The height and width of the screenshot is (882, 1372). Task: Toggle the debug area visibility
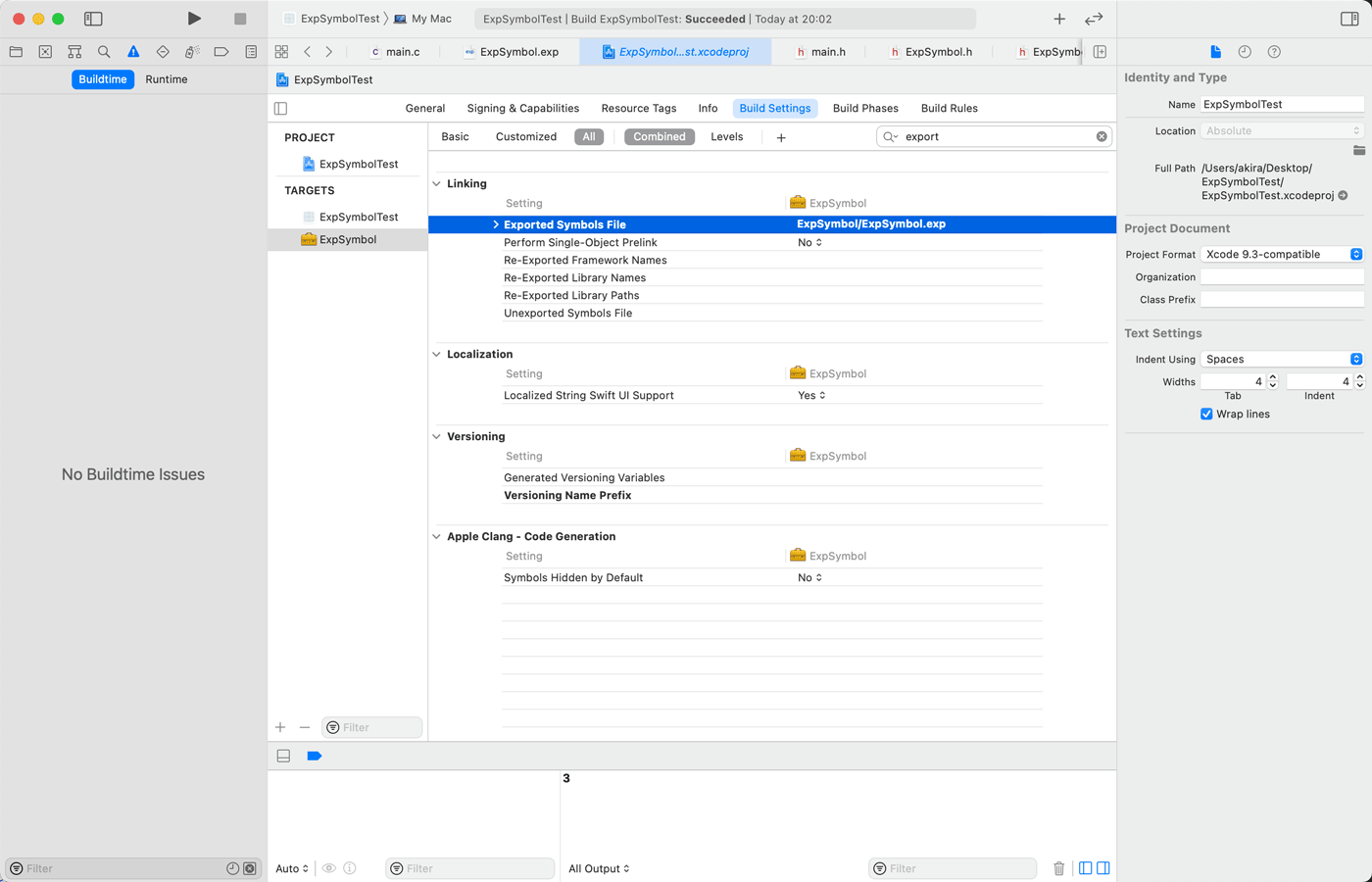tap(283, 756)
